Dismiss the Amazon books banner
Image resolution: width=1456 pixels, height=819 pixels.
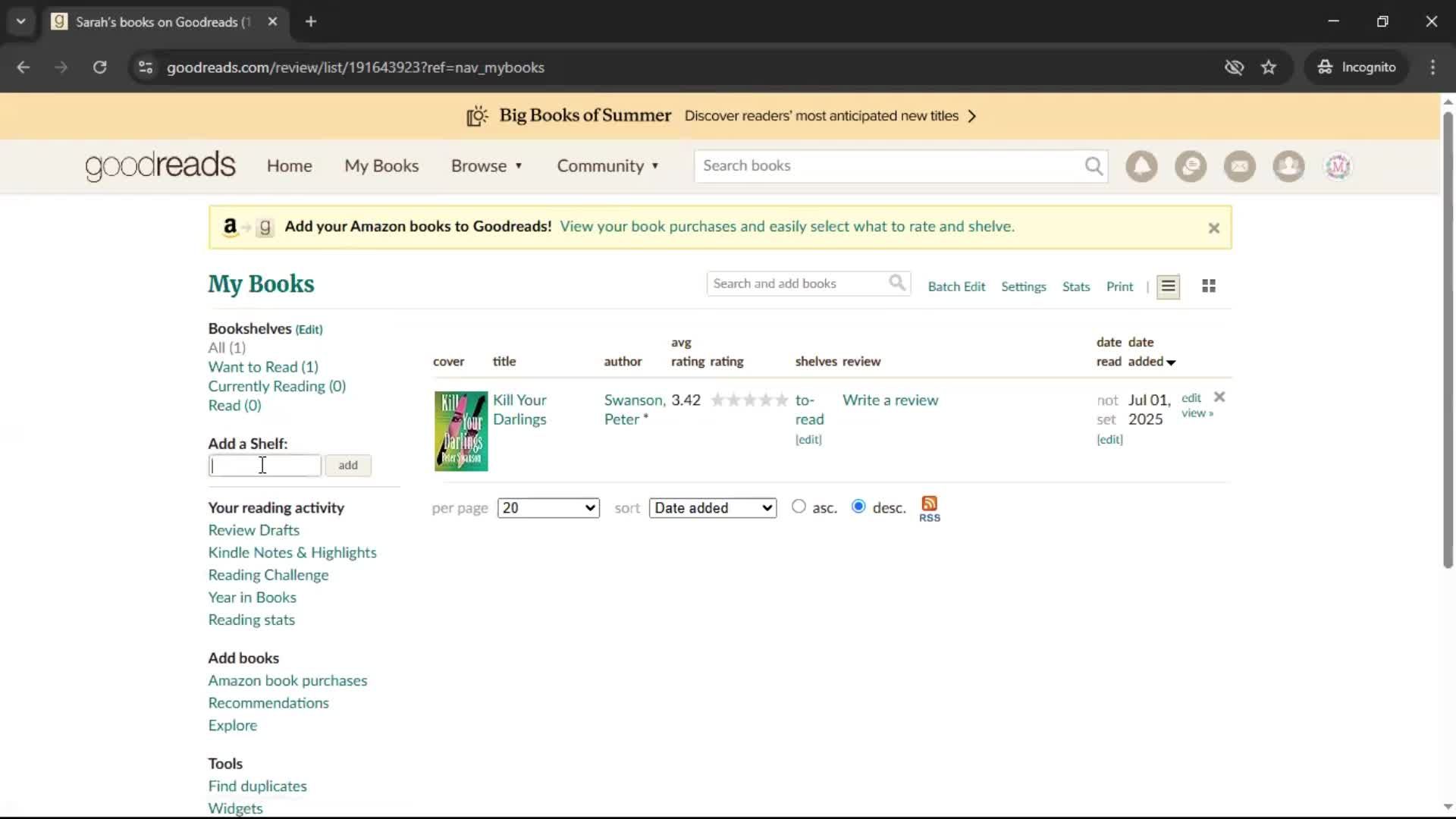(x=1213, y=227)
